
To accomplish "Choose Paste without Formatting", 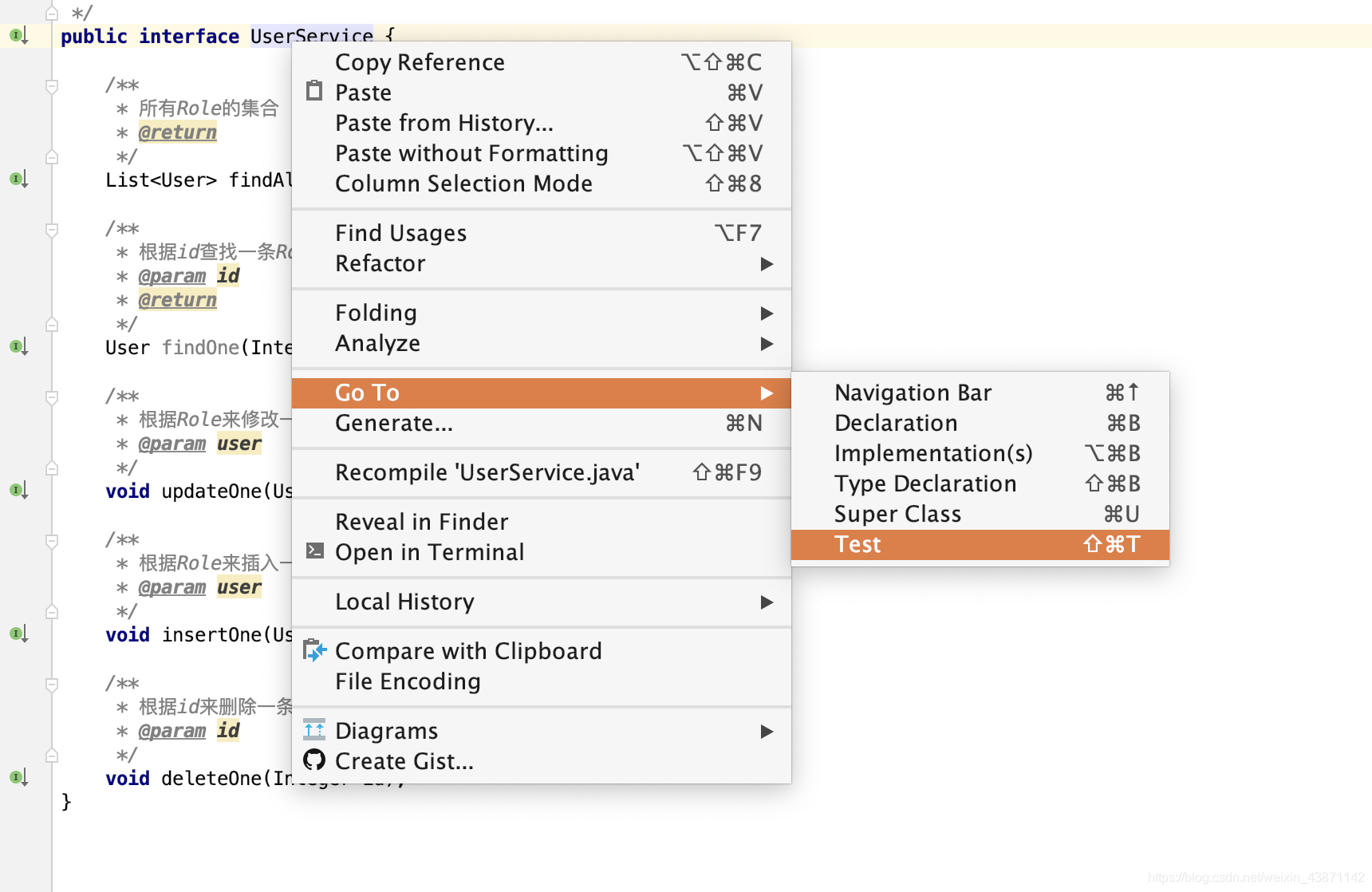I will (542, 153).
